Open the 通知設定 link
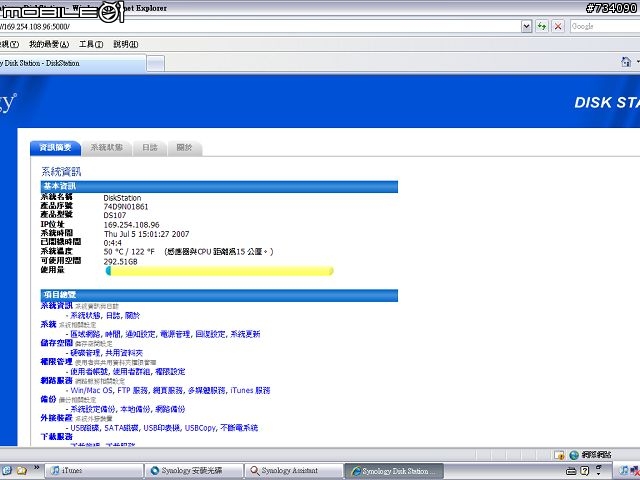Screen dimensions: 640x480 140,334
